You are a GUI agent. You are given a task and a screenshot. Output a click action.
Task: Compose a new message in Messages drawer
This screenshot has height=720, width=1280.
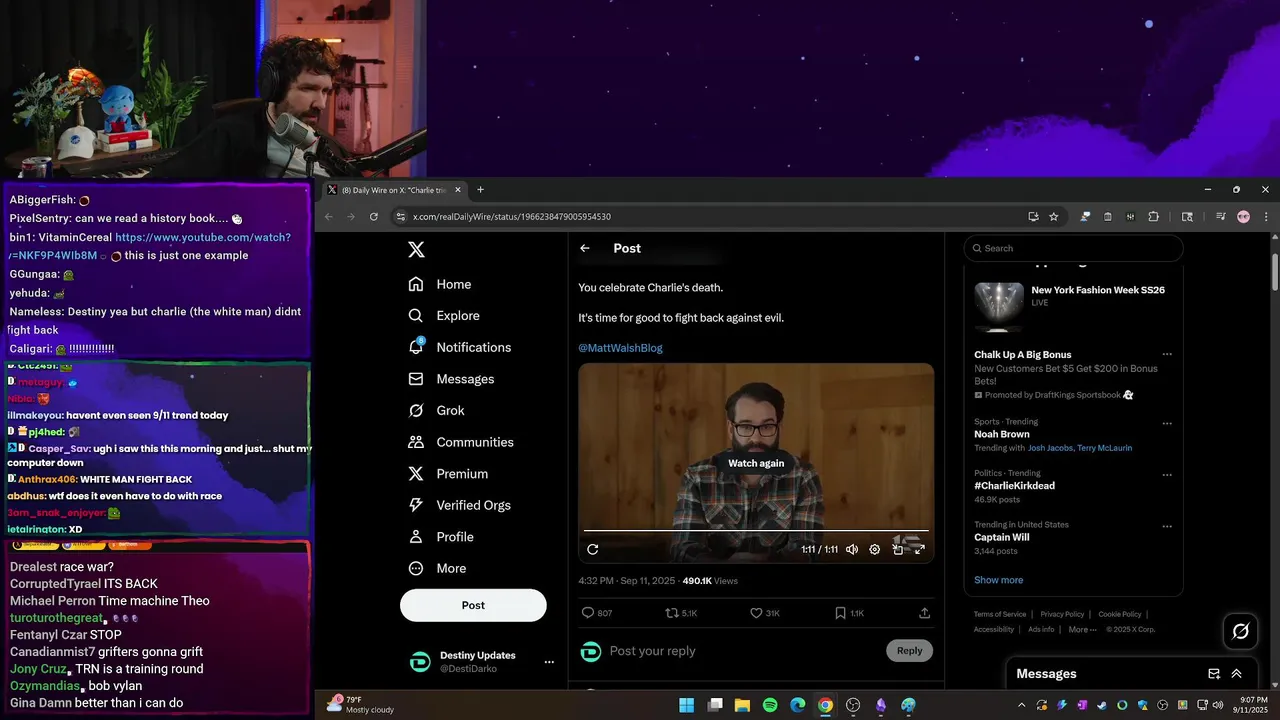point(1214,674)
